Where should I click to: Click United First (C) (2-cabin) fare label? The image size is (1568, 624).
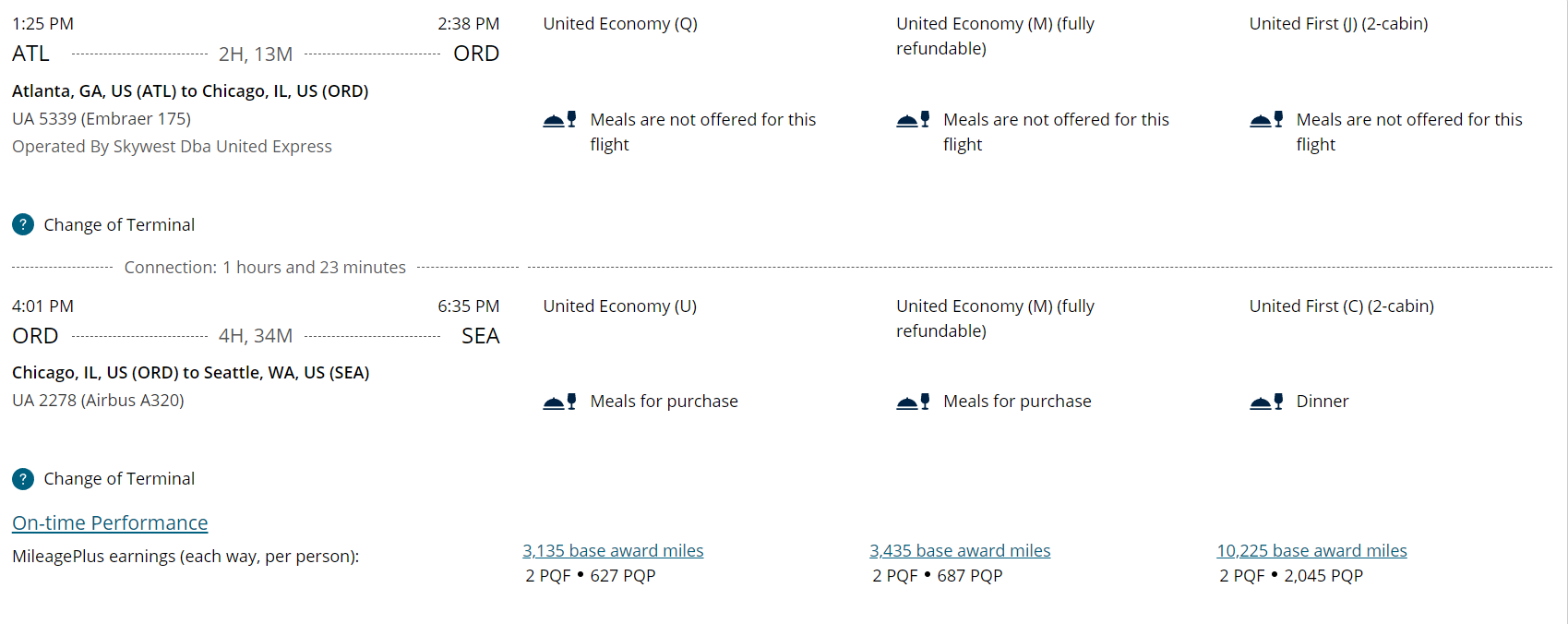(x=1341, y=306)
